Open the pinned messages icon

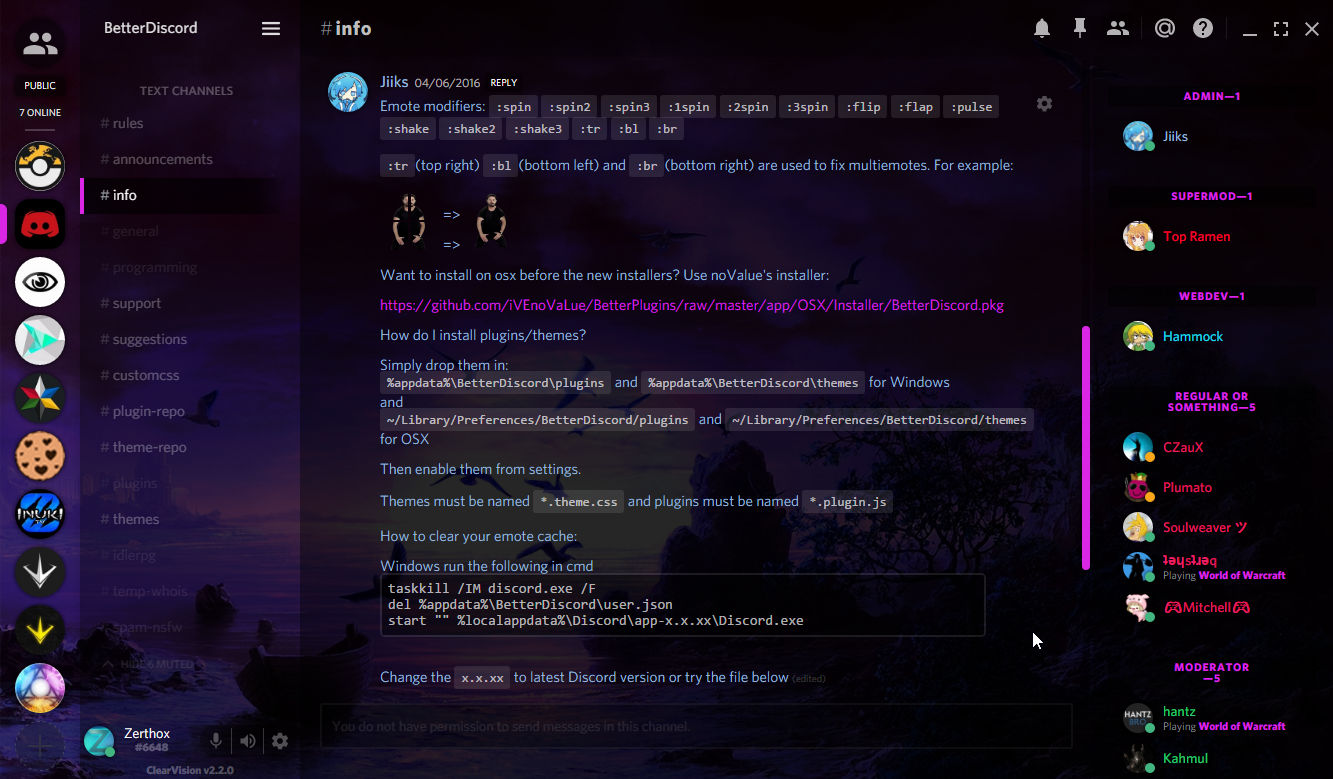click(x=1080, y=28)
